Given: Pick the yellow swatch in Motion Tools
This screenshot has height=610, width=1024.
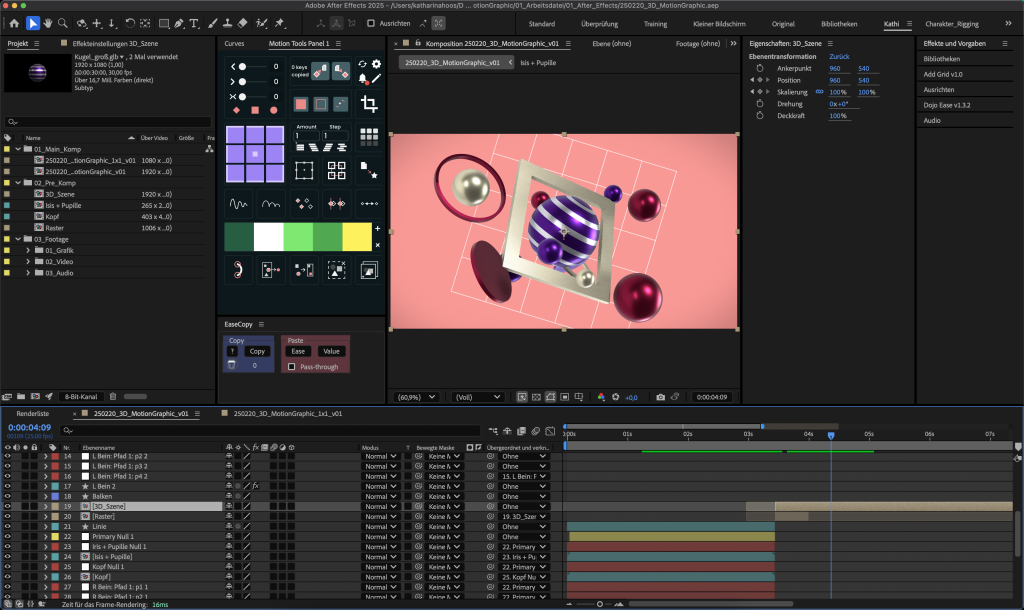Looking at the screenshot, I should pyautogui.click(x=356, y=237).
